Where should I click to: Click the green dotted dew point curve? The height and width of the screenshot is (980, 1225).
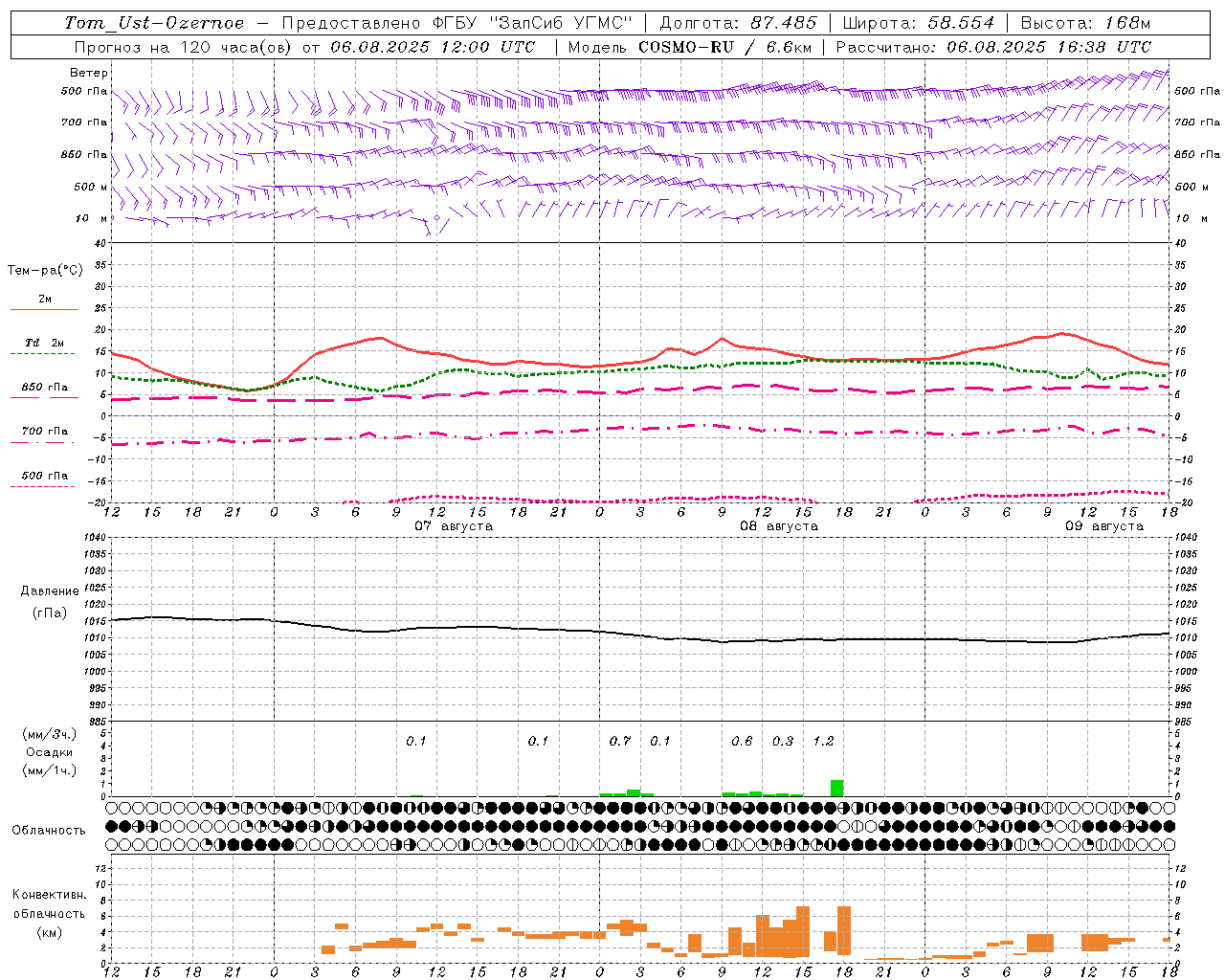click(639, 369)
